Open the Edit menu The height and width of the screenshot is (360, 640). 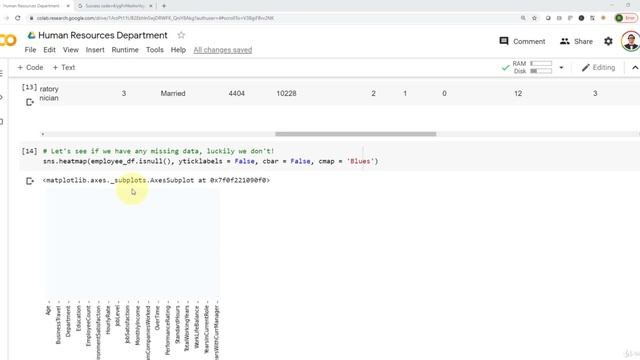click(49, 50)
